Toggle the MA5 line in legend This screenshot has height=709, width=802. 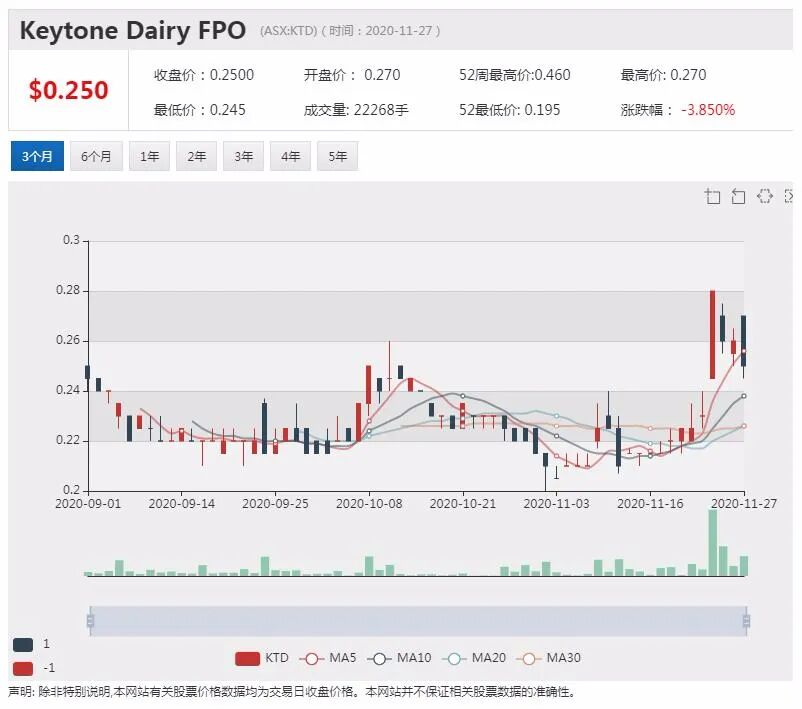(328, 658)
